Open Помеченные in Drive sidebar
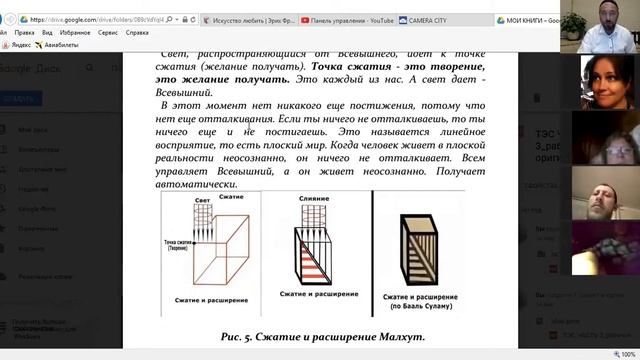 pyautogui.click(x=38, y=229)
